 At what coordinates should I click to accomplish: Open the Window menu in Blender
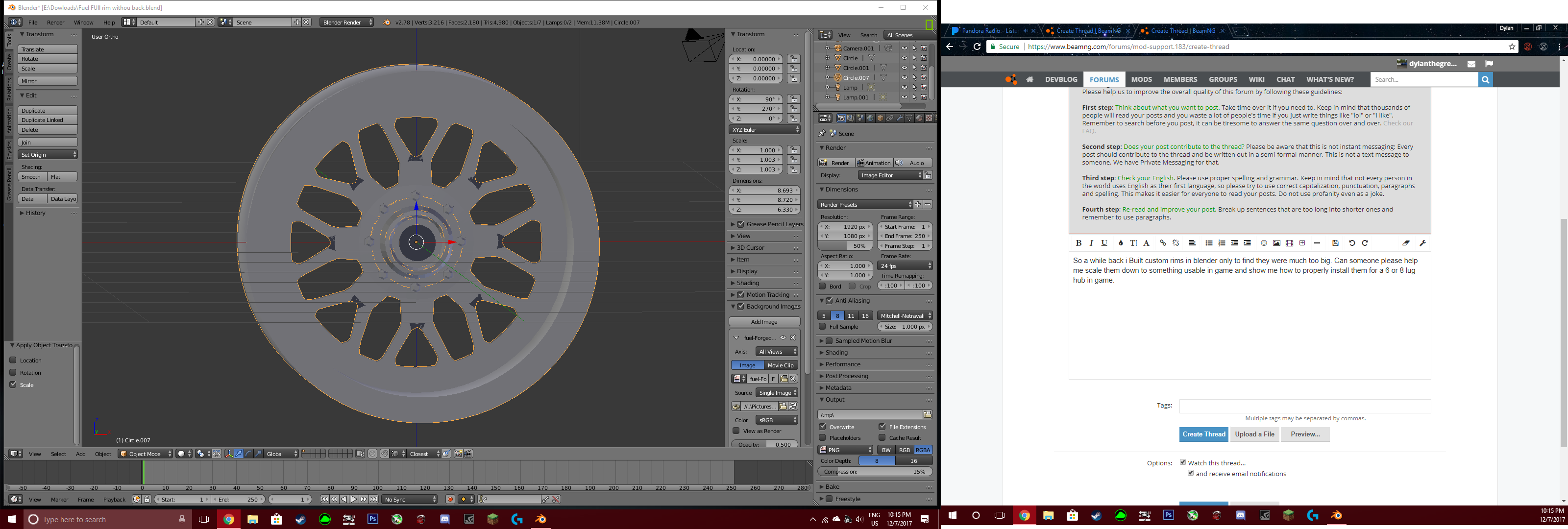pos(83,23)
